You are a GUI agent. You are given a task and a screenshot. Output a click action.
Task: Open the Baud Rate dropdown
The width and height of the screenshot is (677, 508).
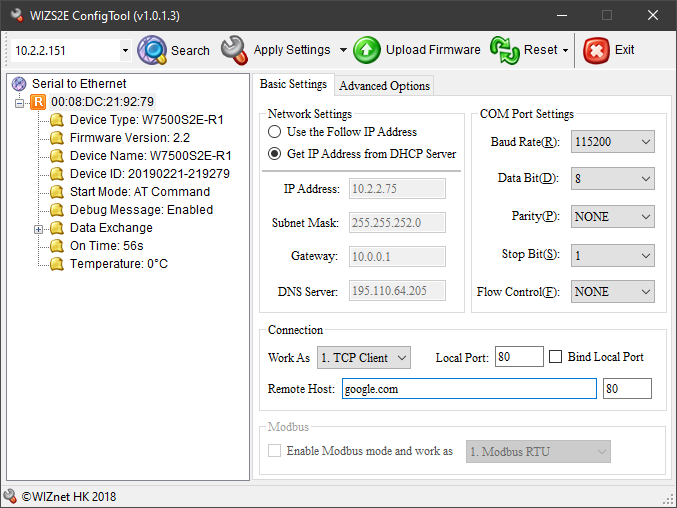tap(612, 142)
